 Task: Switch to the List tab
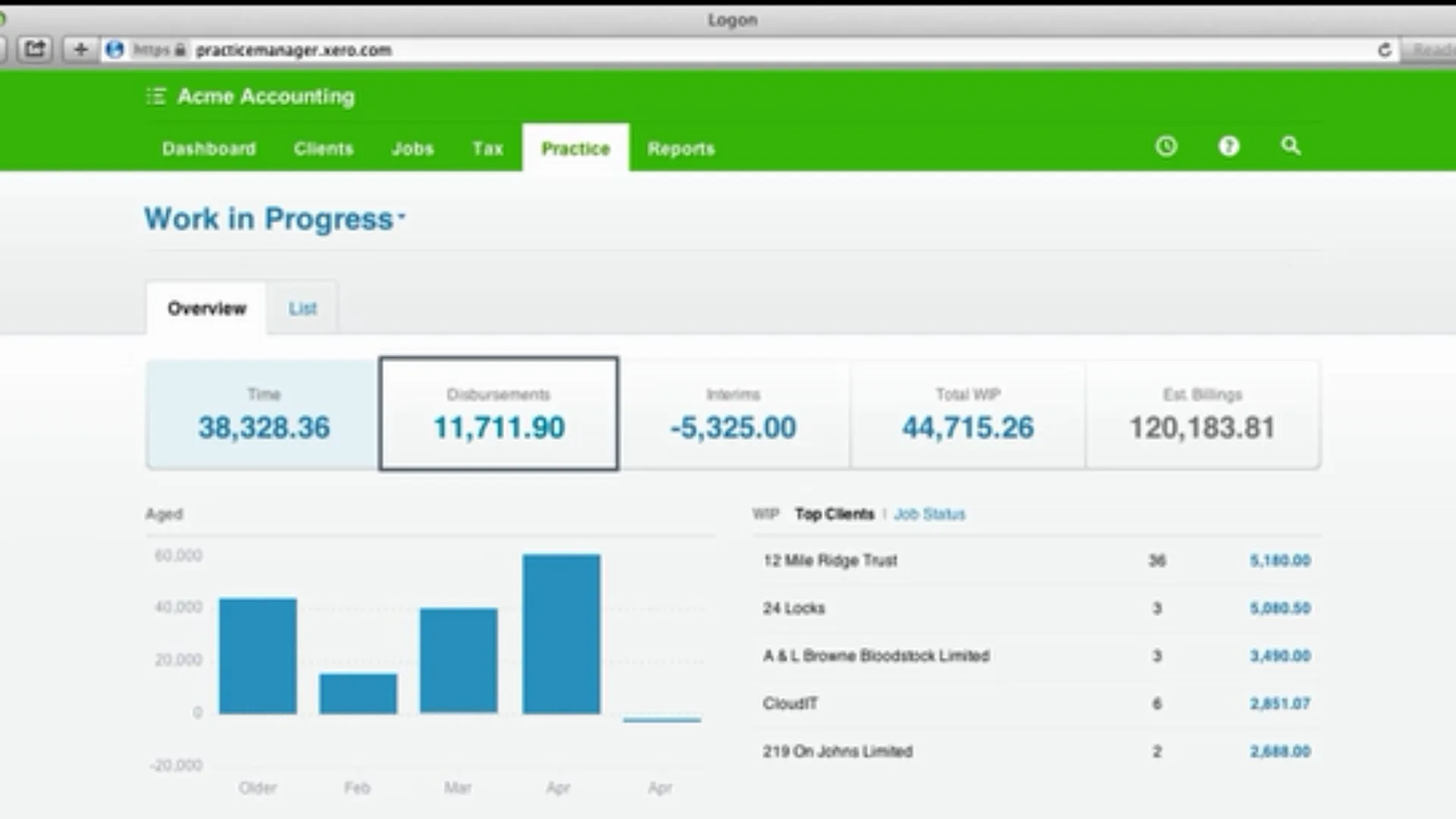[303, 309]
